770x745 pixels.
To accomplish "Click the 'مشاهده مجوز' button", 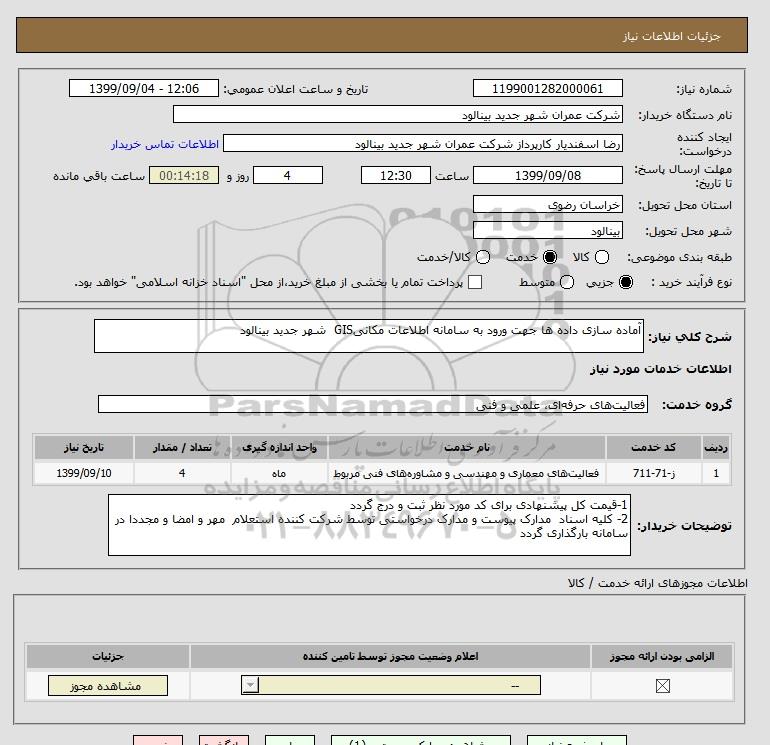I will [108, 686].
